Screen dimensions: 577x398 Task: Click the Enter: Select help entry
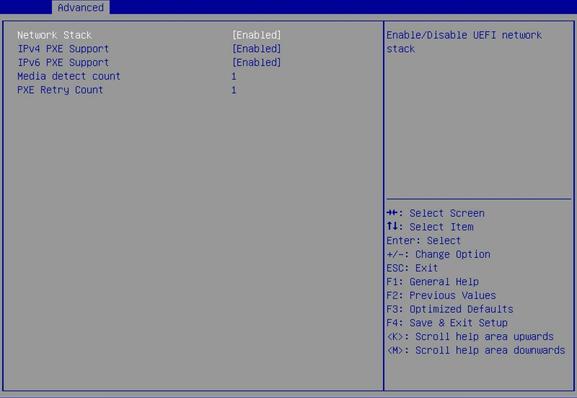click(x=424, y=241)
